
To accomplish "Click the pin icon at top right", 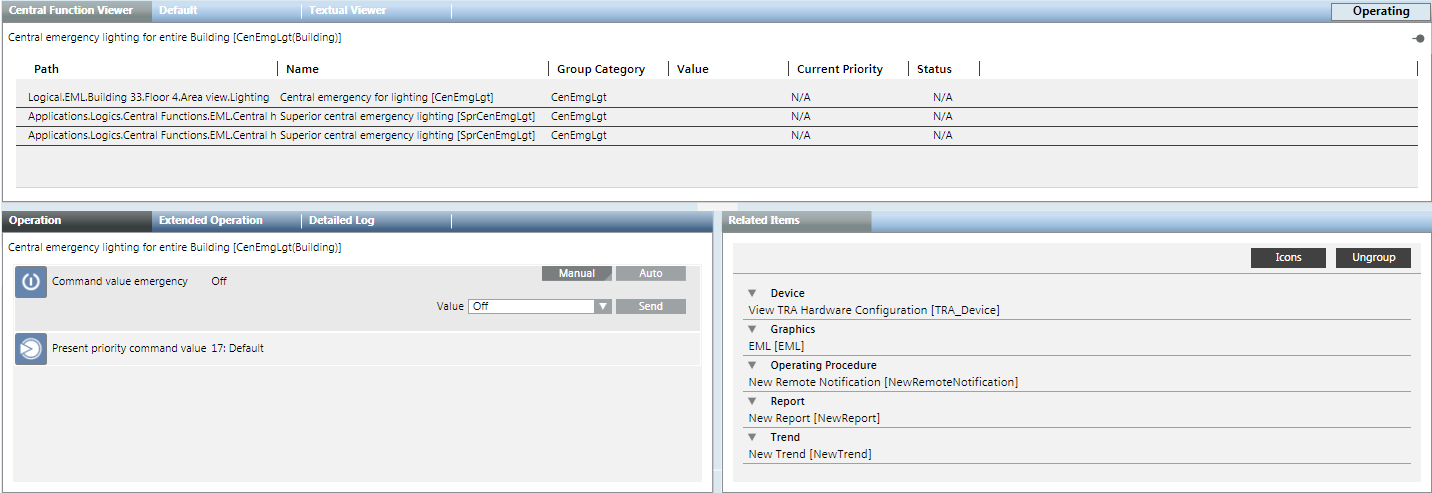I will (1418, 38).
